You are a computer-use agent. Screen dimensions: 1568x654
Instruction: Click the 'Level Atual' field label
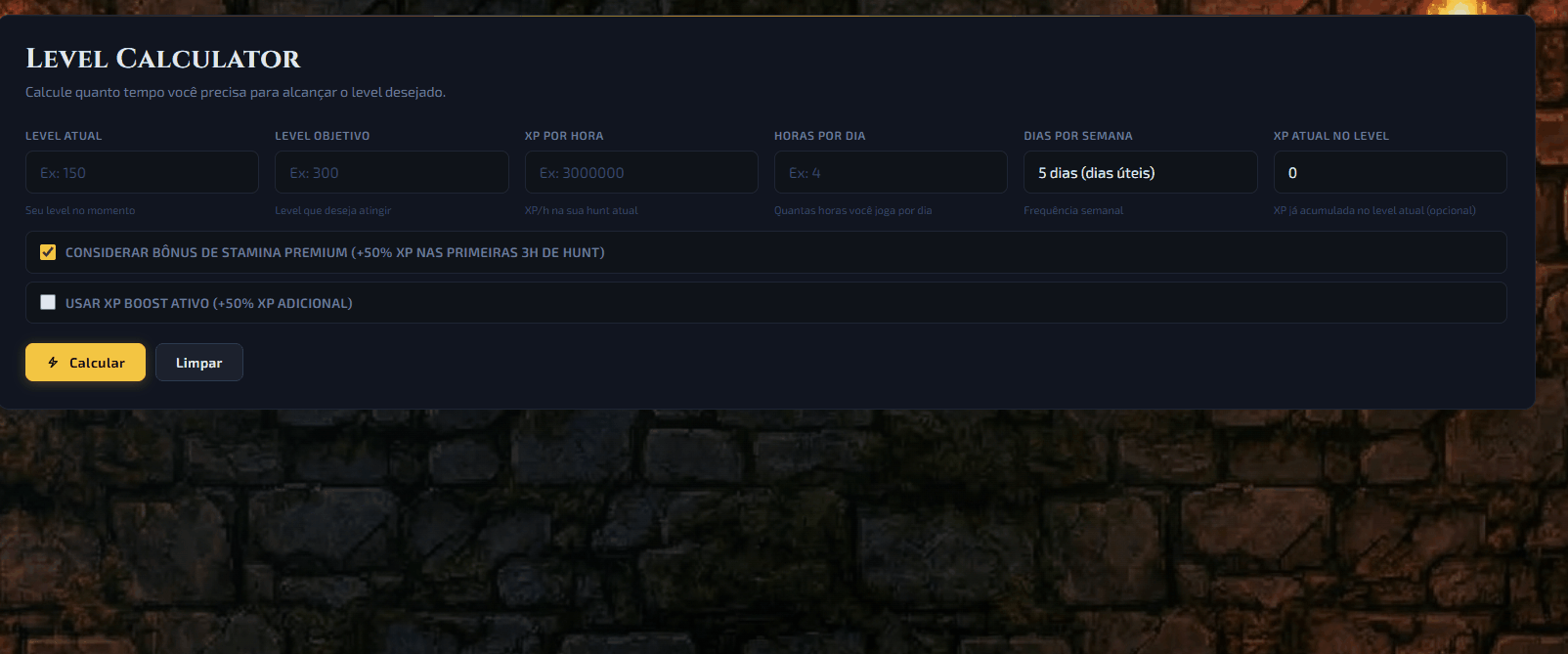64,136
